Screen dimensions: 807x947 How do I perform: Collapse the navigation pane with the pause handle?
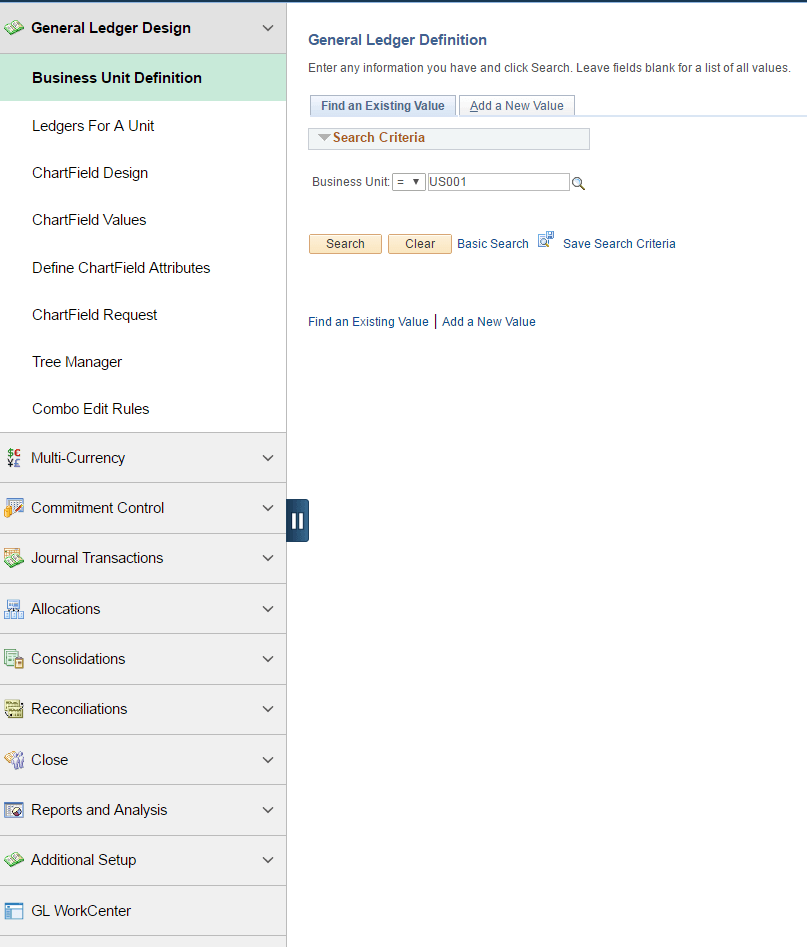(x=297, y=520)
